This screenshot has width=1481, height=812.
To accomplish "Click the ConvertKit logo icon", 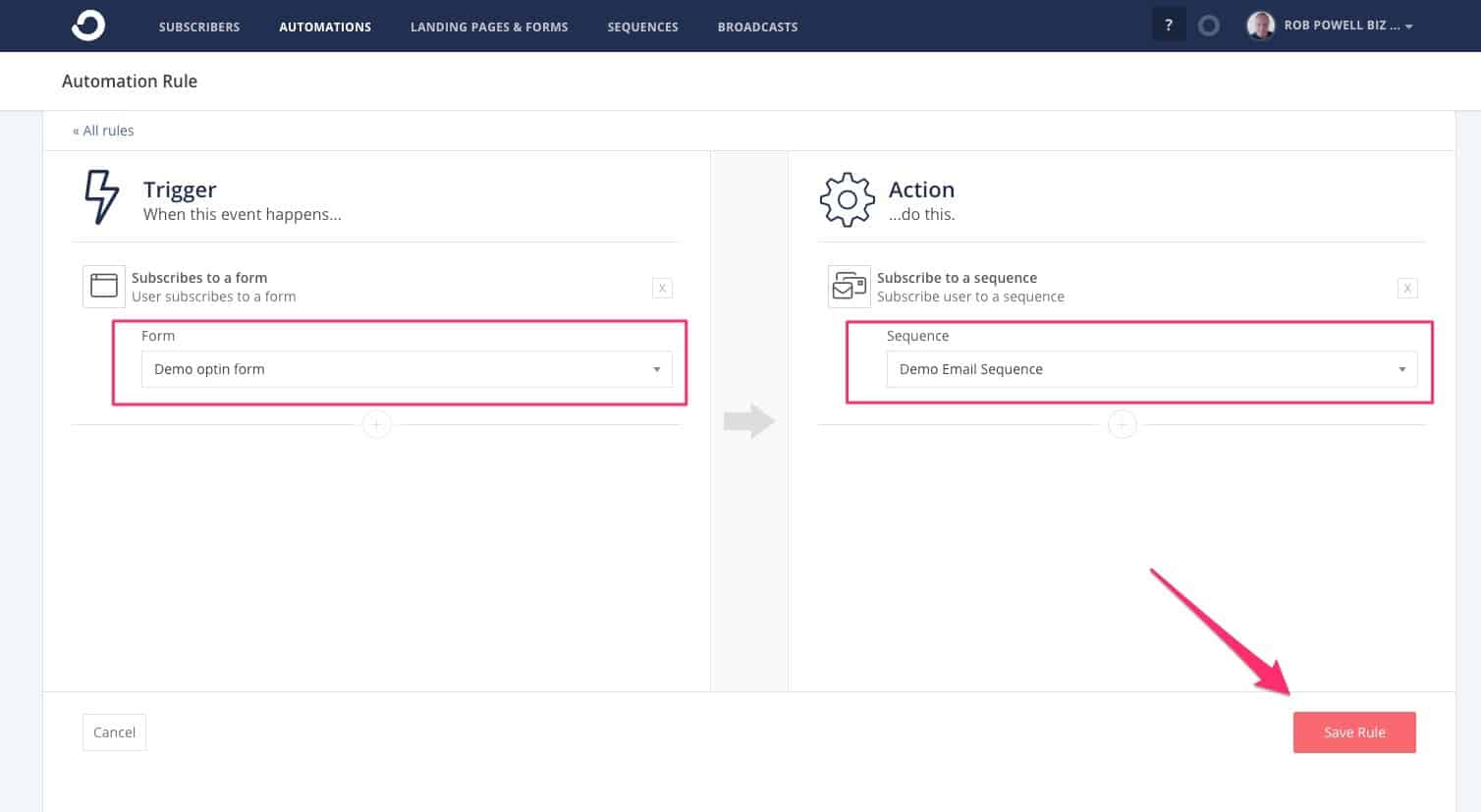I will 87,26.
